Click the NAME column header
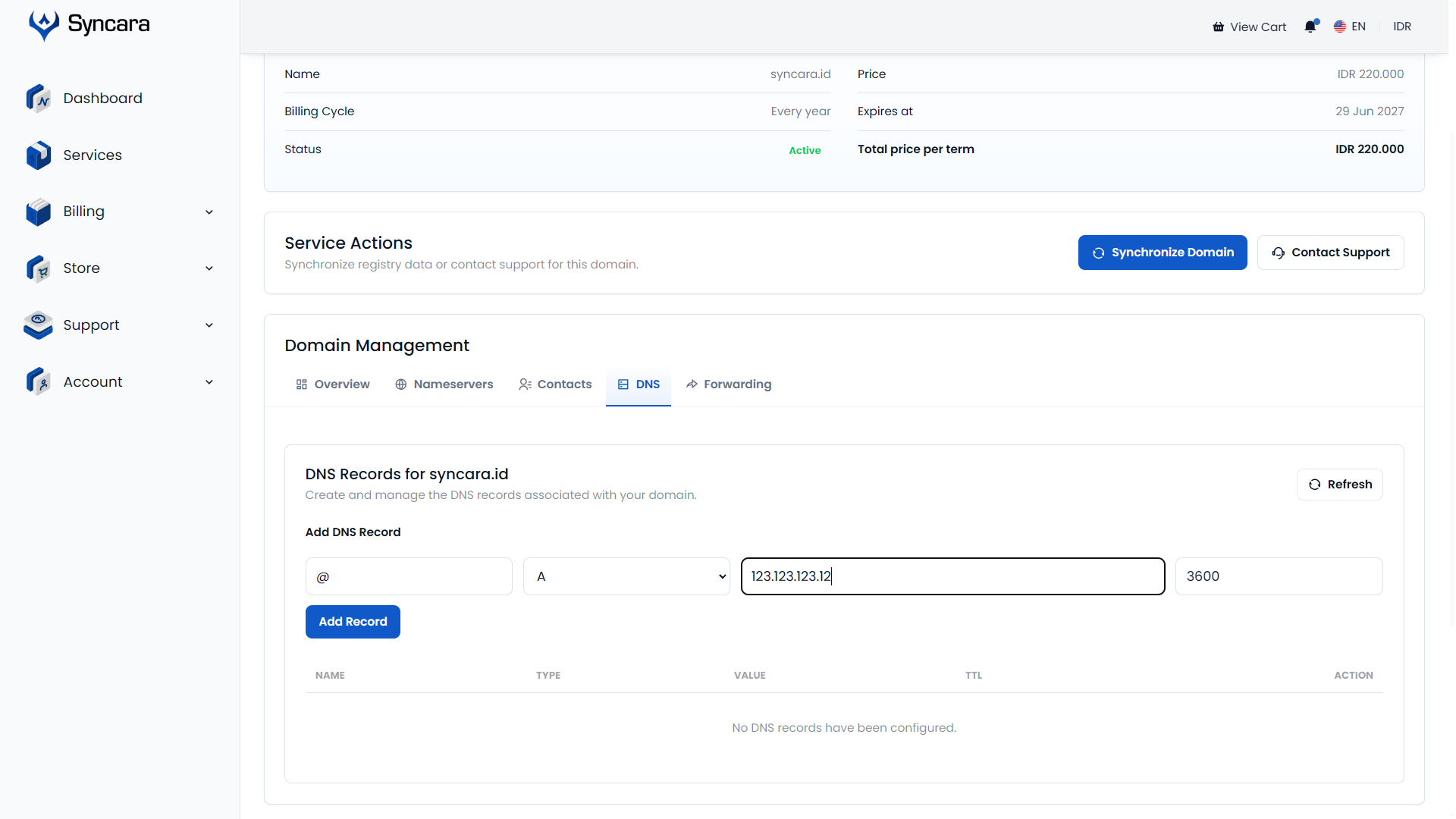Viewport: 1456px width, 819px height. [x=330, y=676]
